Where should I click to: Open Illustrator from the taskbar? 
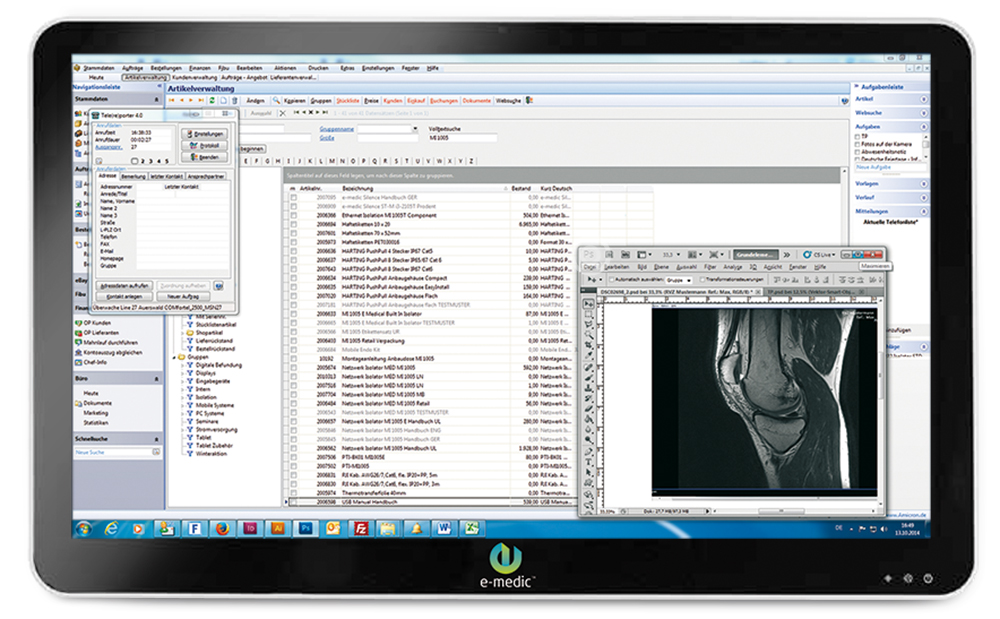pos(278,527)
